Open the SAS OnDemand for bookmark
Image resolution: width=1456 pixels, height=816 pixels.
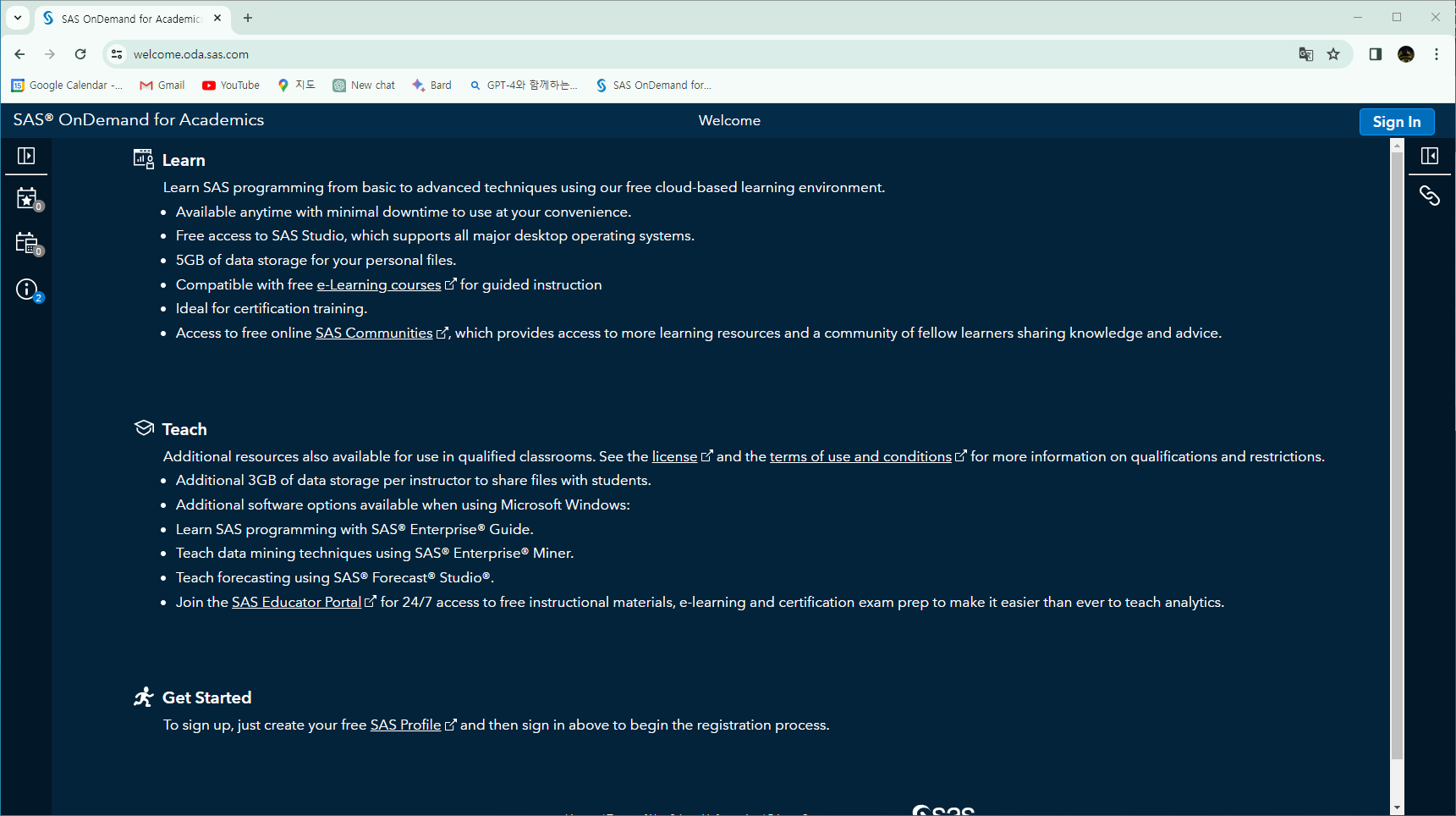(653, 85)
